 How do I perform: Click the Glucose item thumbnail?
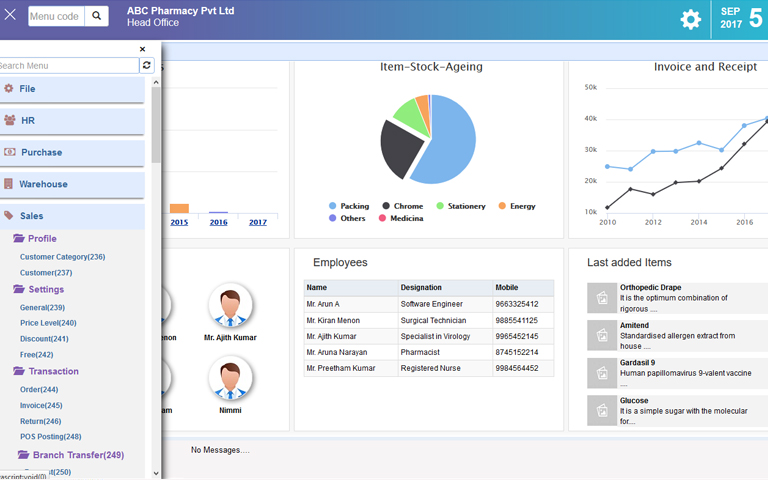pyautogui.click(x=602, y=410)
